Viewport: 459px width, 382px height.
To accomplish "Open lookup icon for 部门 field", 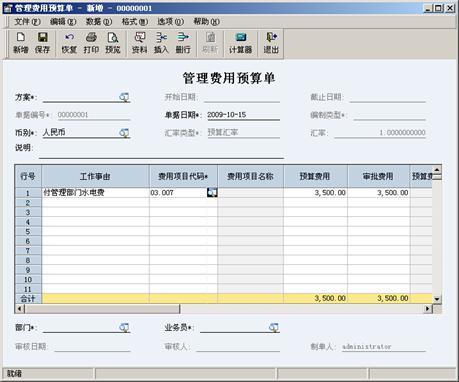I will tap(124, 327).
